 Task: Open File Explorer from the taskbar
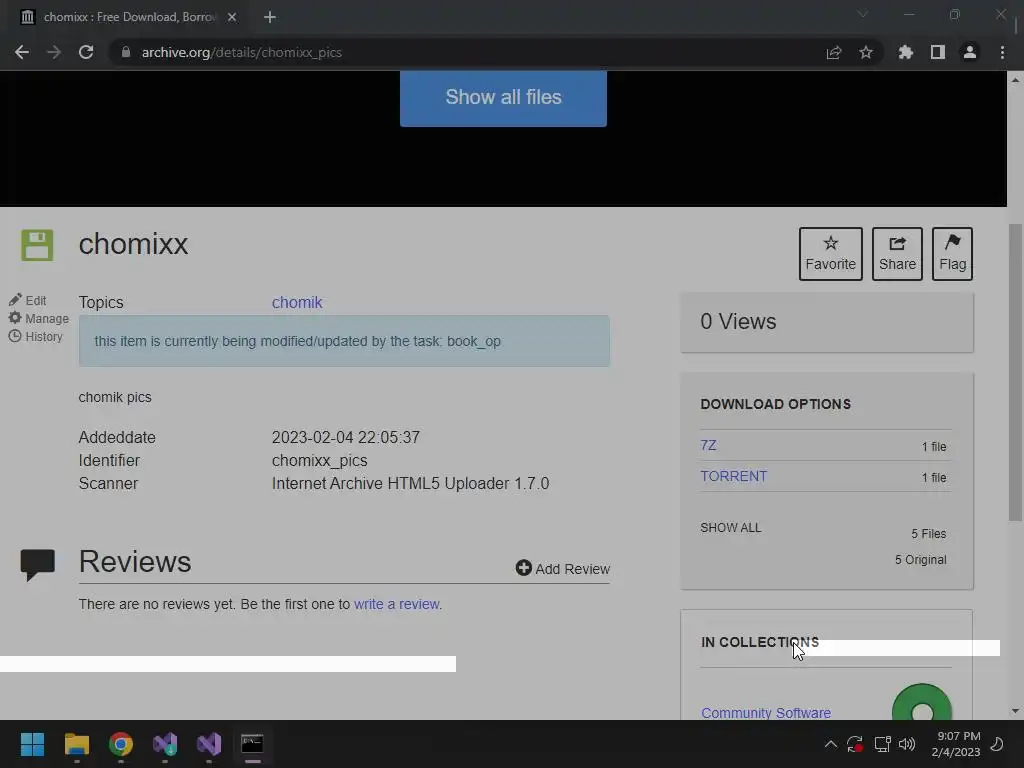pyautogui.click(x=76, y=744)
